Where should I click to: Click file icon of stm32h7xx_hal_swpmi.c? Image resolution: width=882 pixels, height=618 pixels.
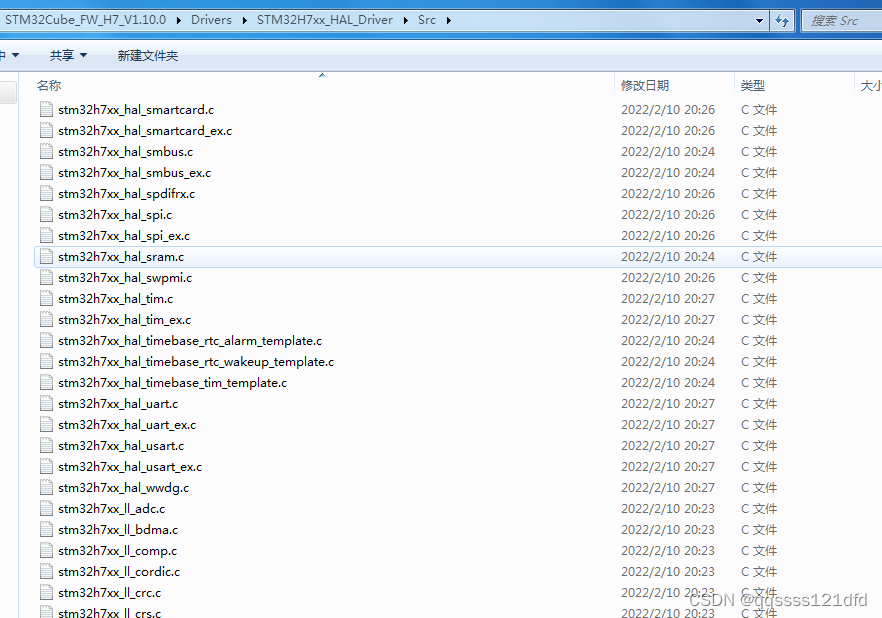coord(47,277)
